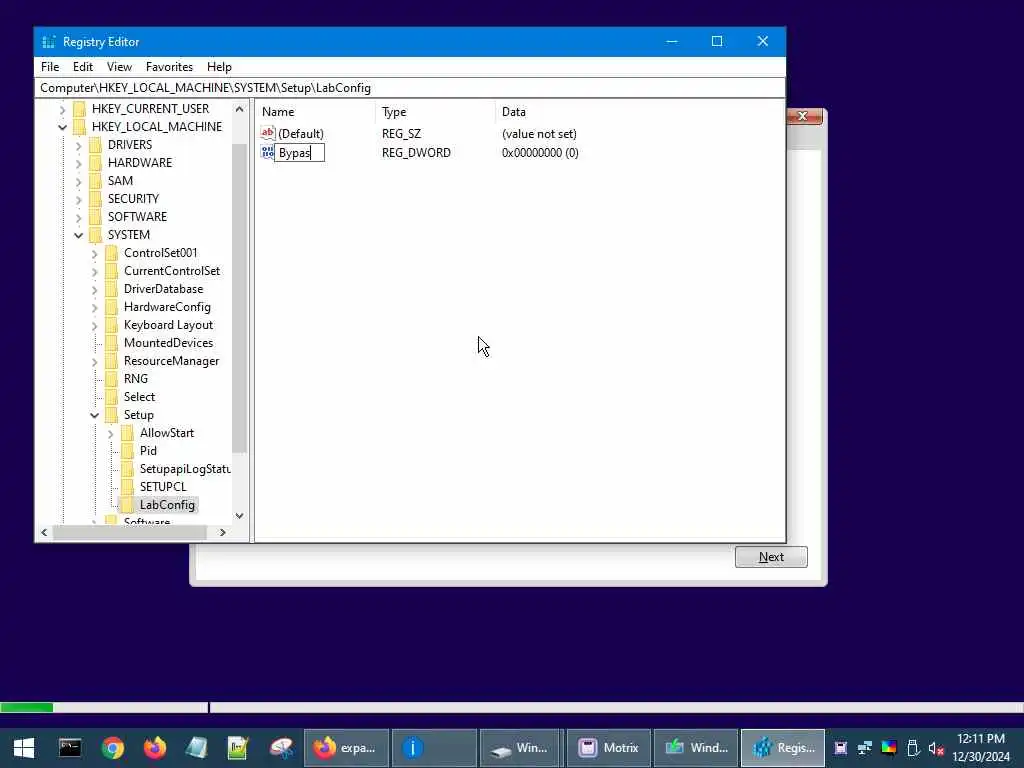Select the ControlSet001 tree item
The width and height of the screenshot is (1024, 768).
tap(160, 253)
